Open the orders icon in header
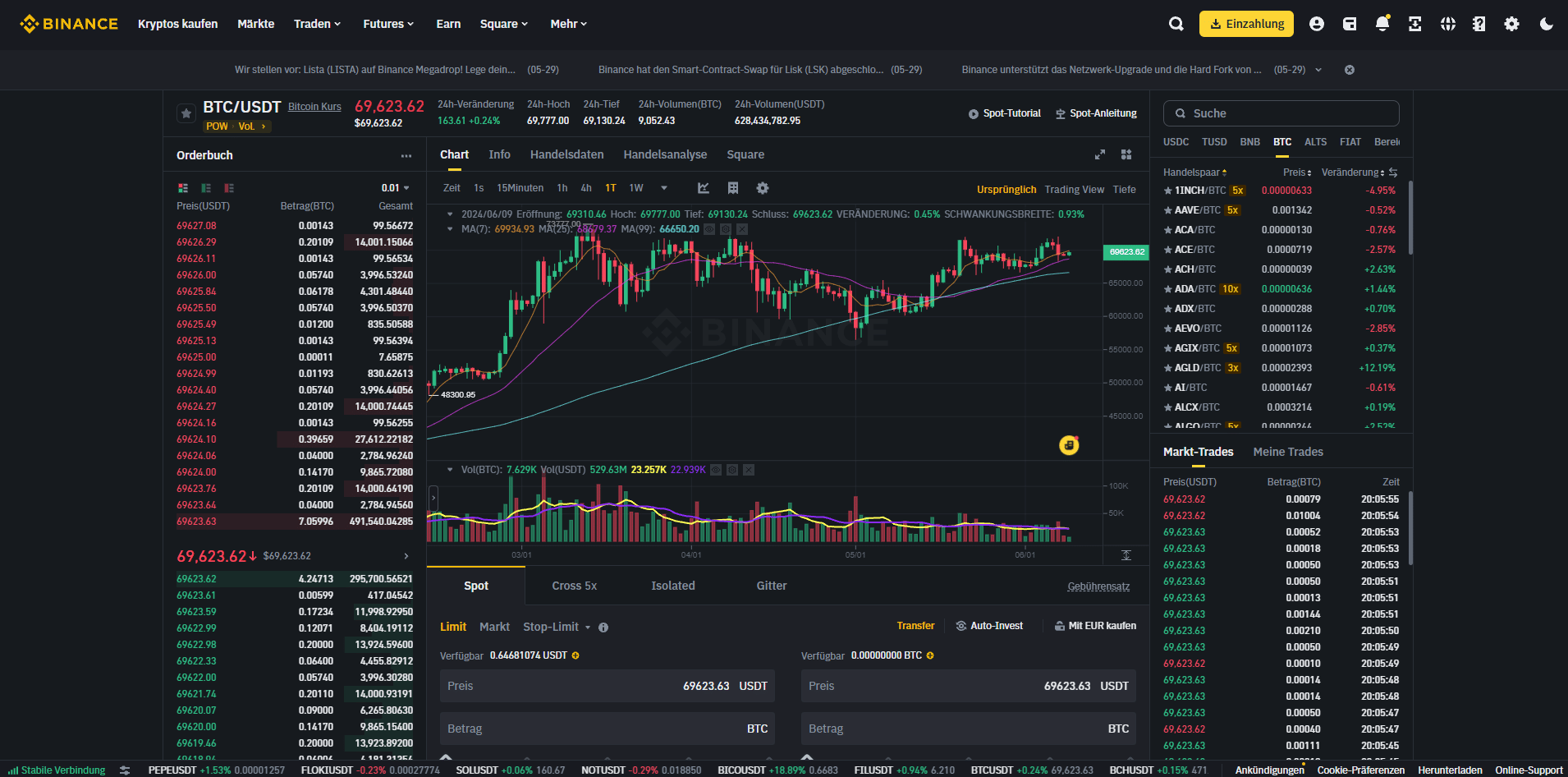Screen dimensions: 1568x777 pyautogui.click(x=1415, y=24)
